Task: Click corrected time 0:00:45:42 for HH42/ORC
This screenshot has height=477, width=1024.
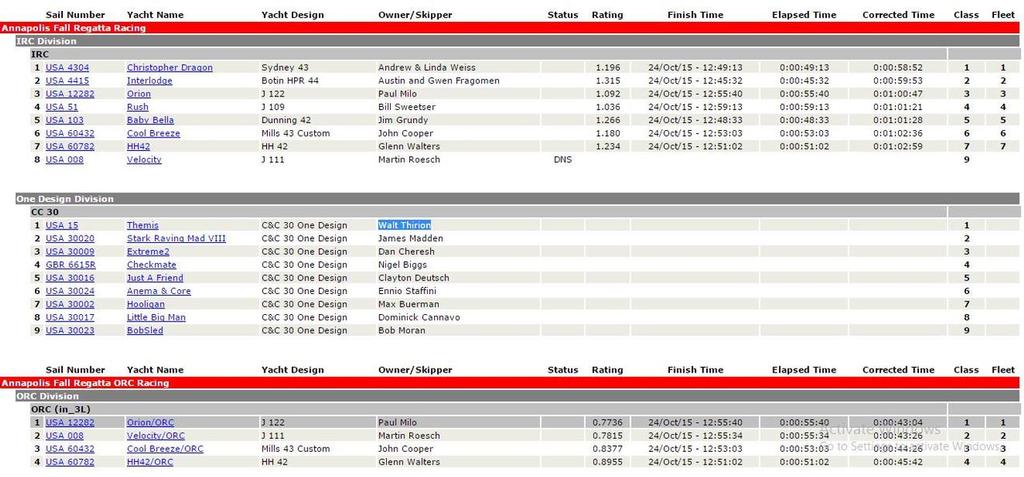Action: 898,462
